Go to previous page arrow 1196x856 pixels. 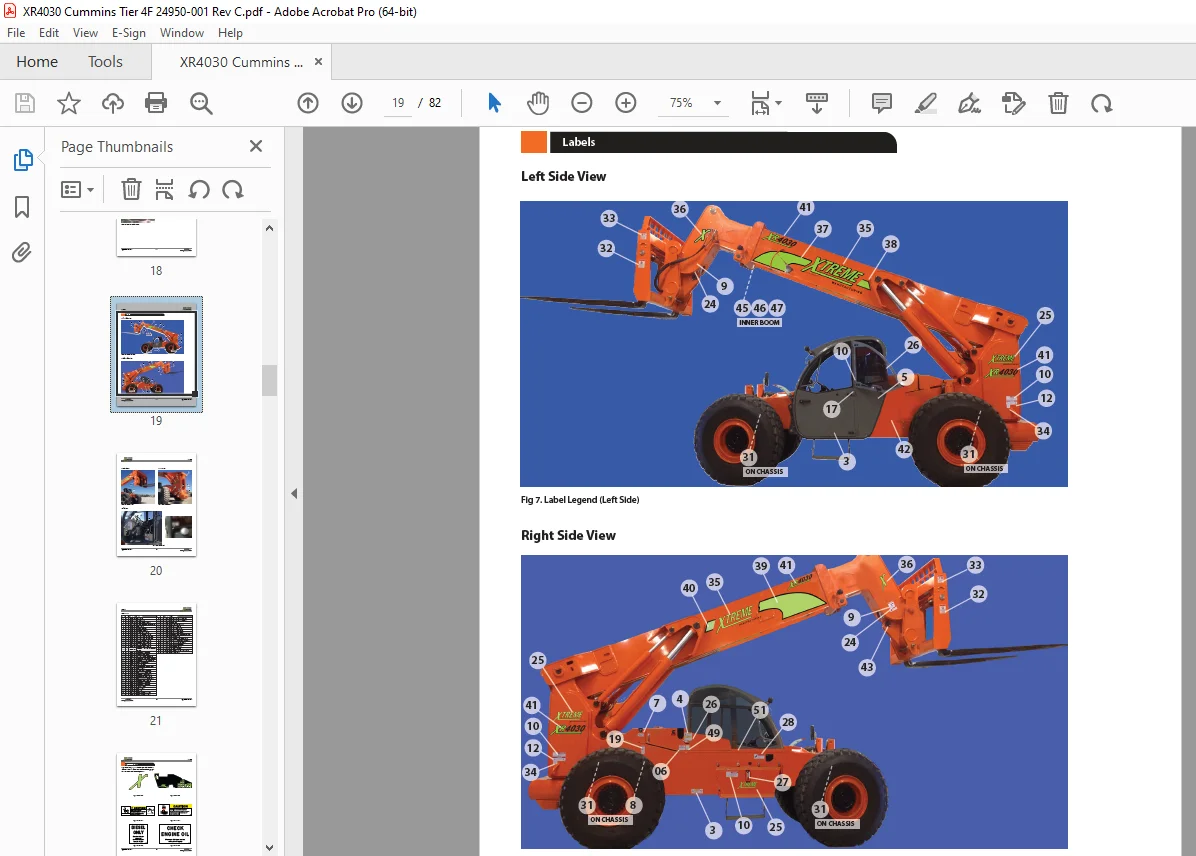tap(308, 103)
